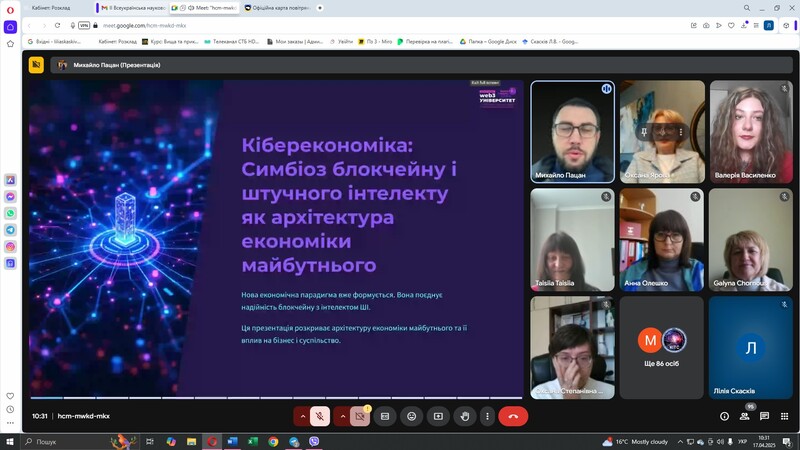Open Папка – Google Диск bookmark
The width and height of the screenshot is (800, 450).
pos(488,42)
